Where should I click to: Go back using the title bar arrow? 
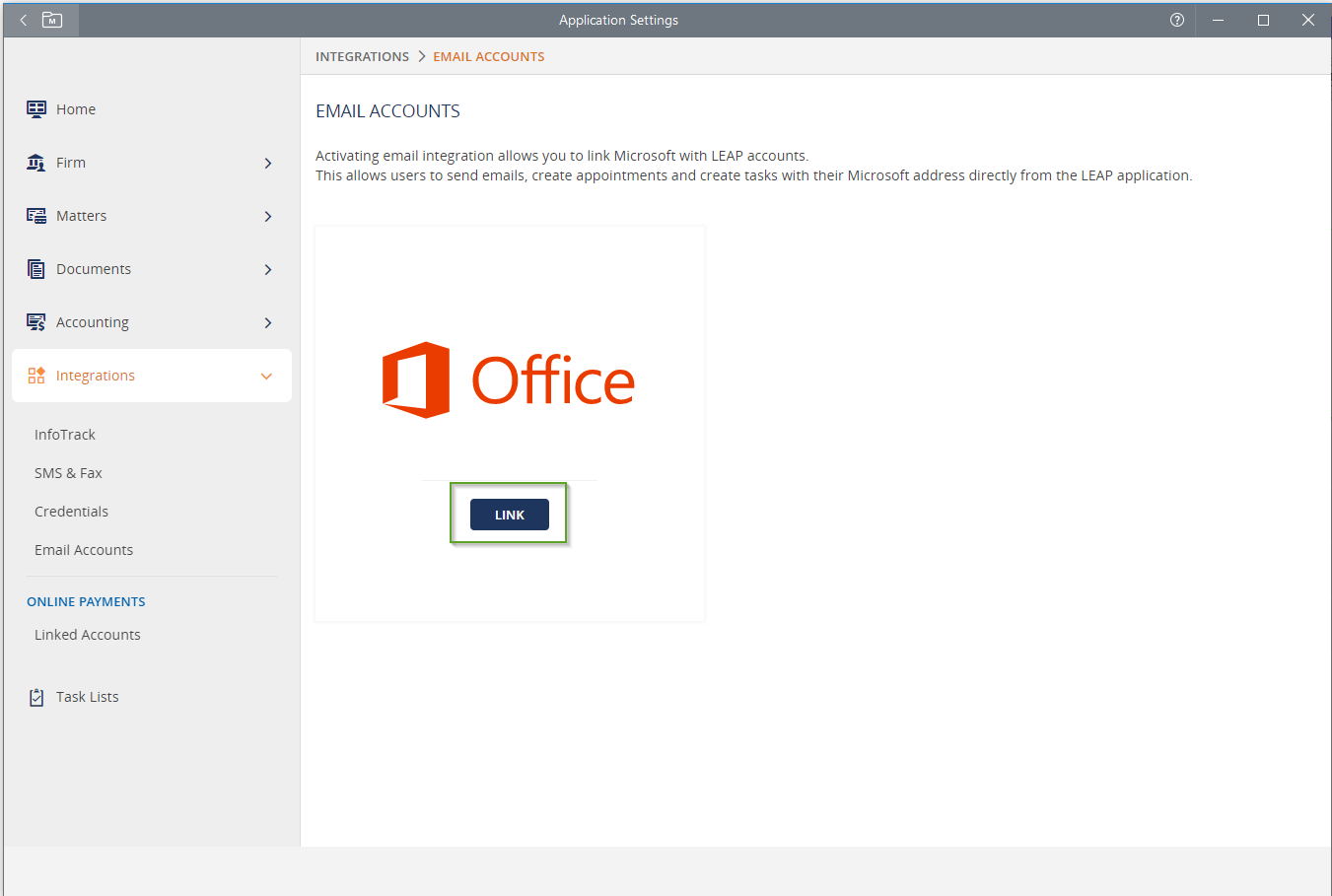coord(24,20)
